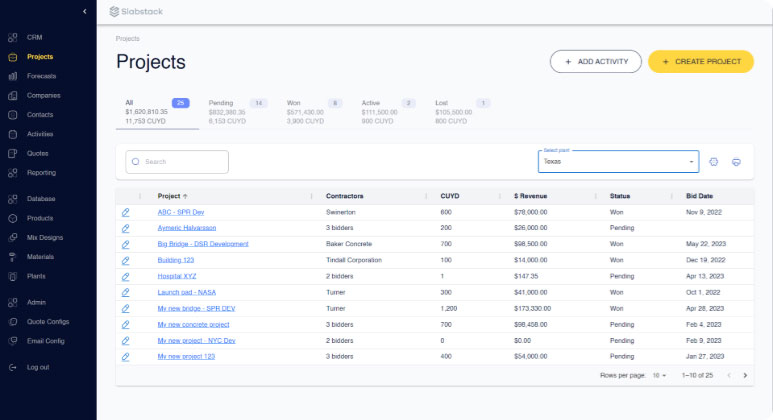Viewport: 773px width, 420px height.
Task: Click the edit pencil for ABC - SPR Dev
Action: pyautogui.click(x=125, y=212)
